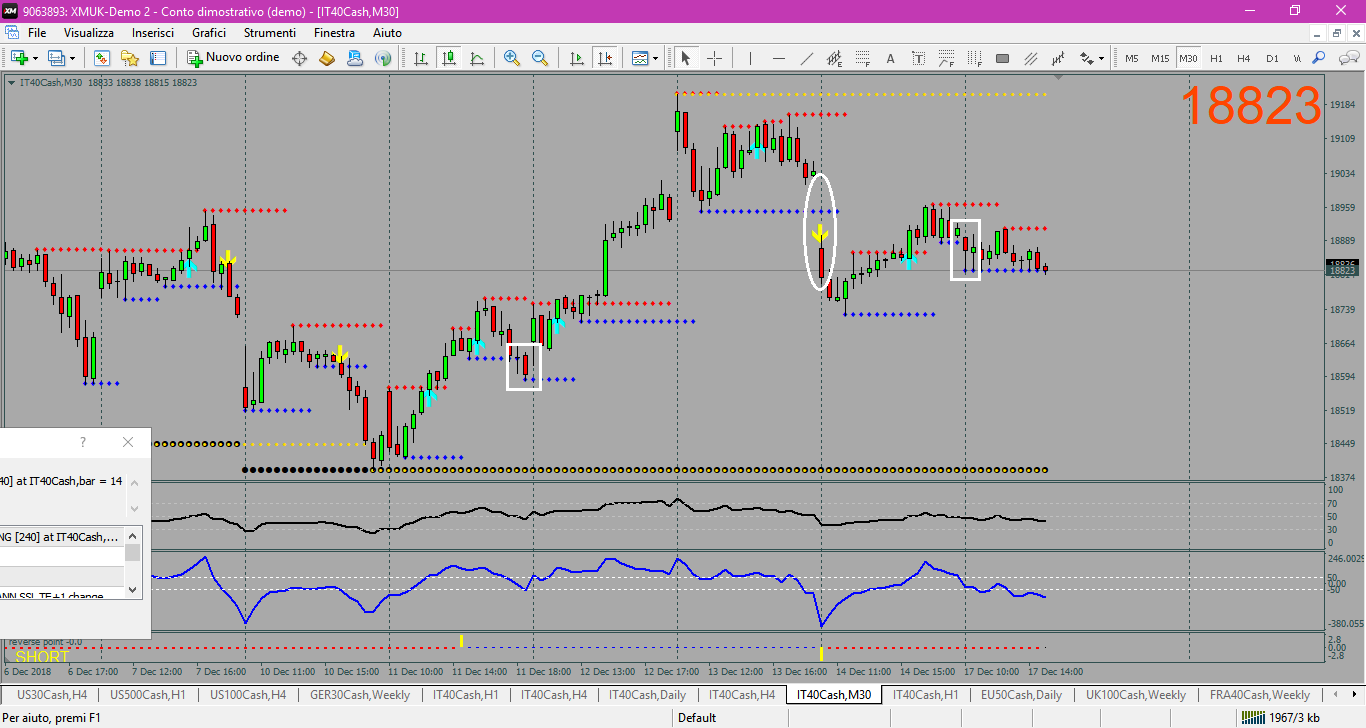
Task: Switch timeframe to D1
Action: [x=1272, y=58]
